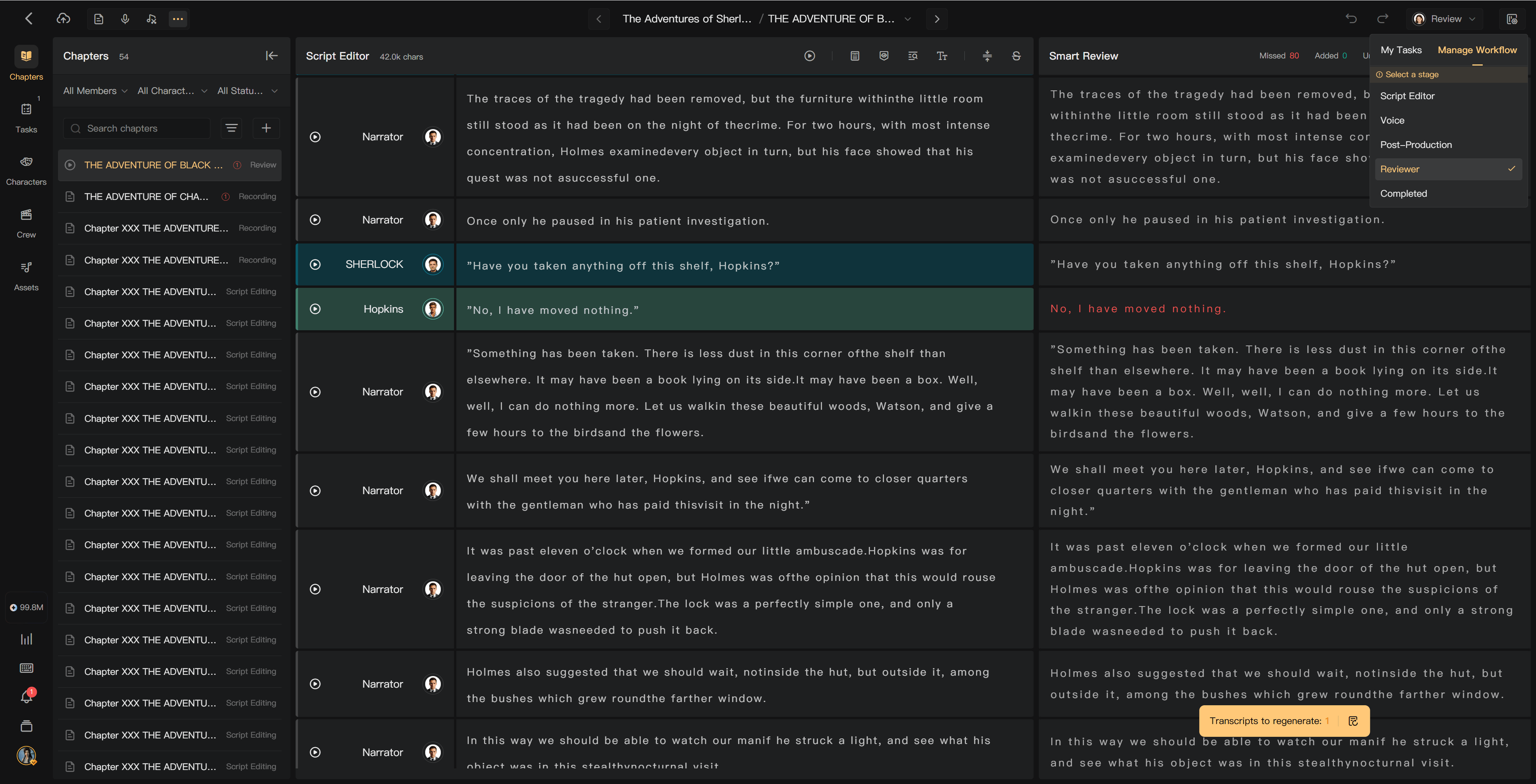Click the back arrow at top left

[29, 19]
